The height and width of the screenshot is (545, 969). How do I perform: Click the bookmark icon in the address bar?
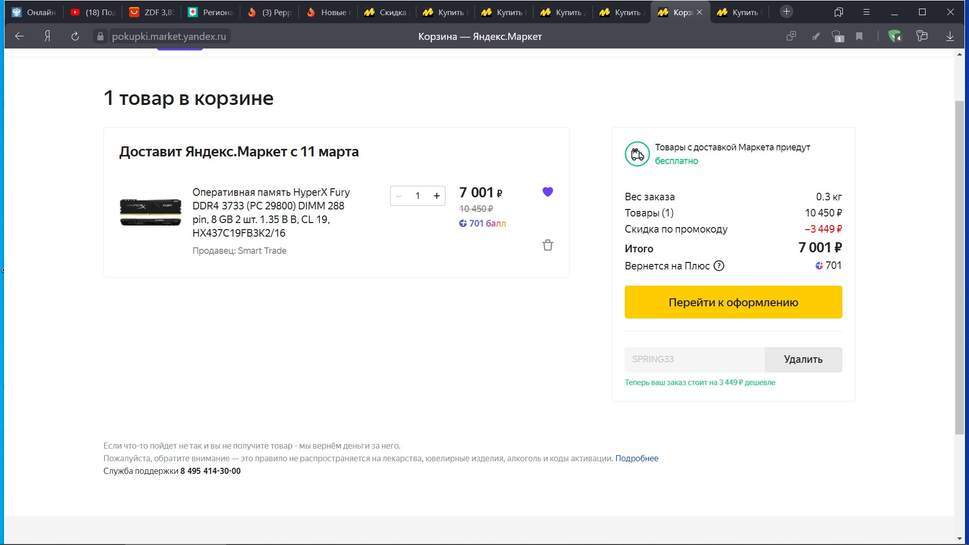[858, 36]
